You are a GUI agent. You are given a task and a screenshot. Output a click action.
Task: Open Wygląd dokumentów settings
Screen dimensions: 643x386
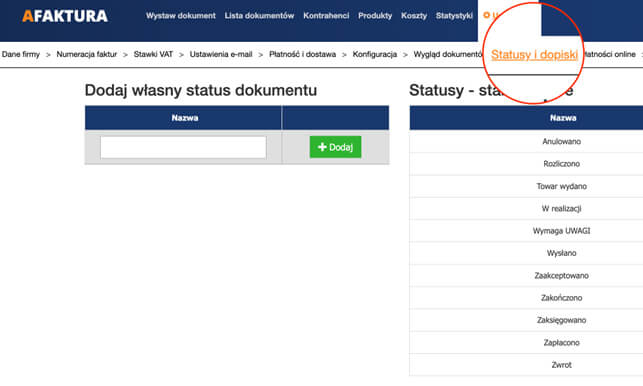[x=448, y=54]
